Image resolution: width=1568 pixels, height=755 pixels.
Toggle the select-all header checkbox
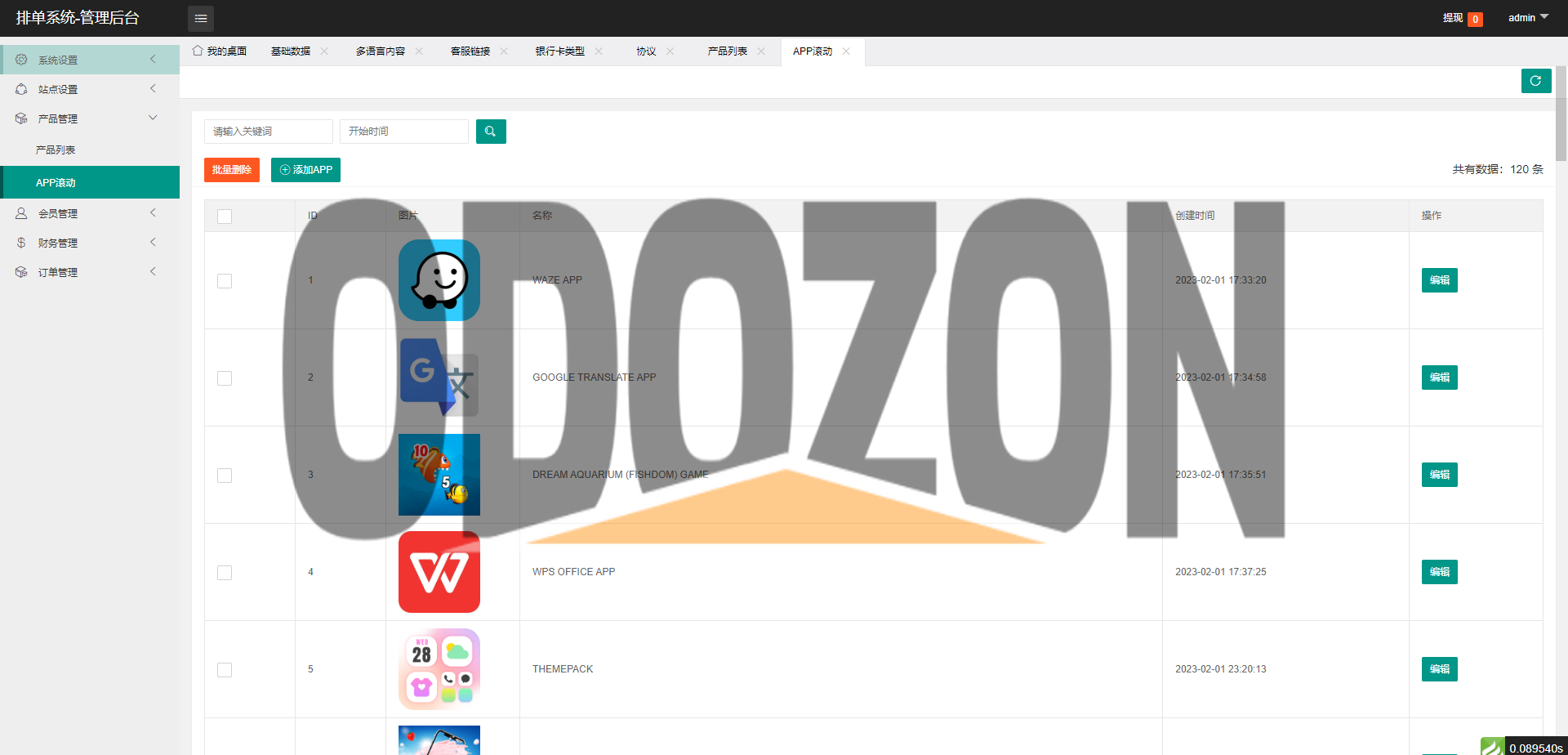[225, 217]
